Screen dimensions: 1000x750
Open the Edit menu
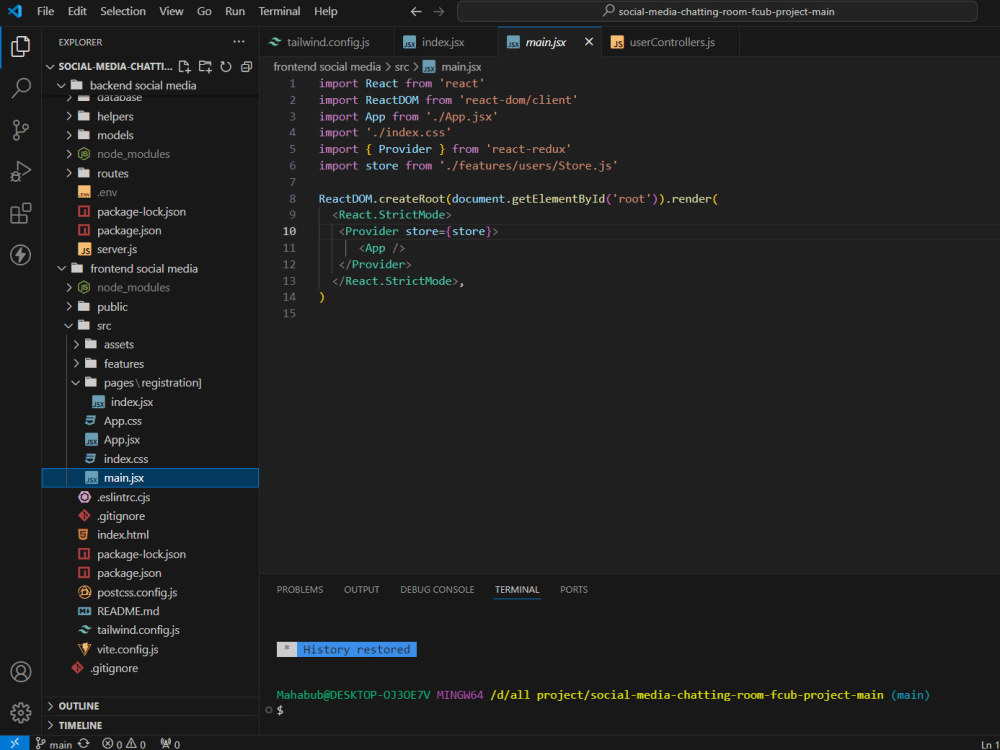tap(77, 11)
